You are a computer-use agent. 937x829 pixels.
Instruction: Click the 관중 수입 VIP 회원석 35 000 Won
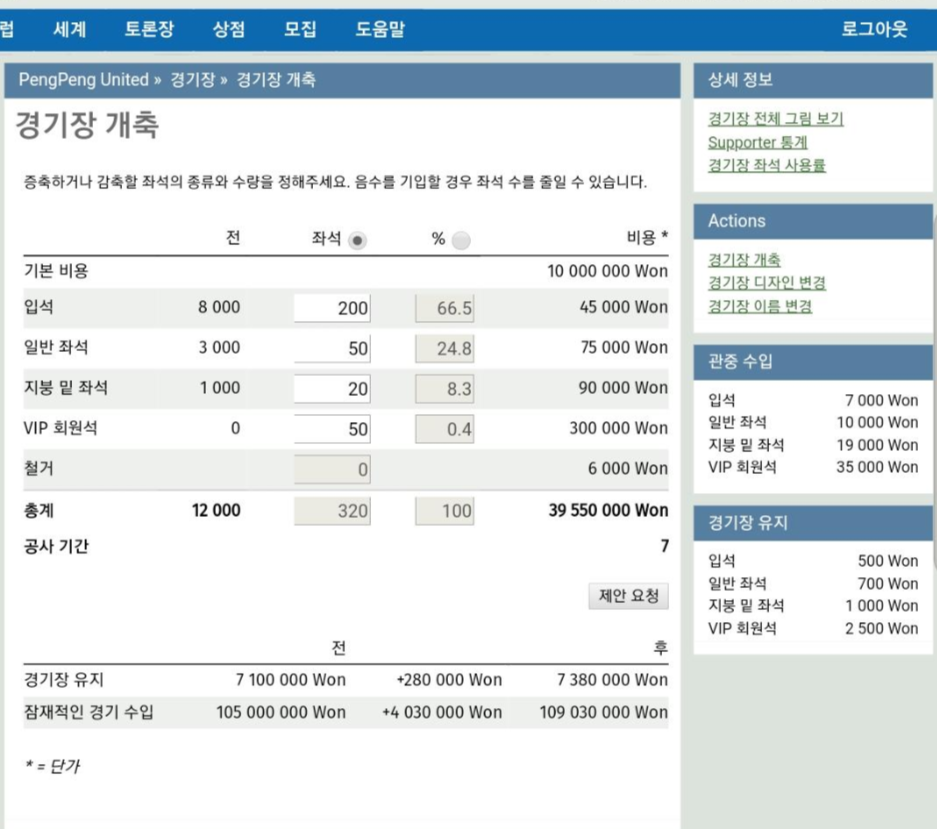point(877,467)
